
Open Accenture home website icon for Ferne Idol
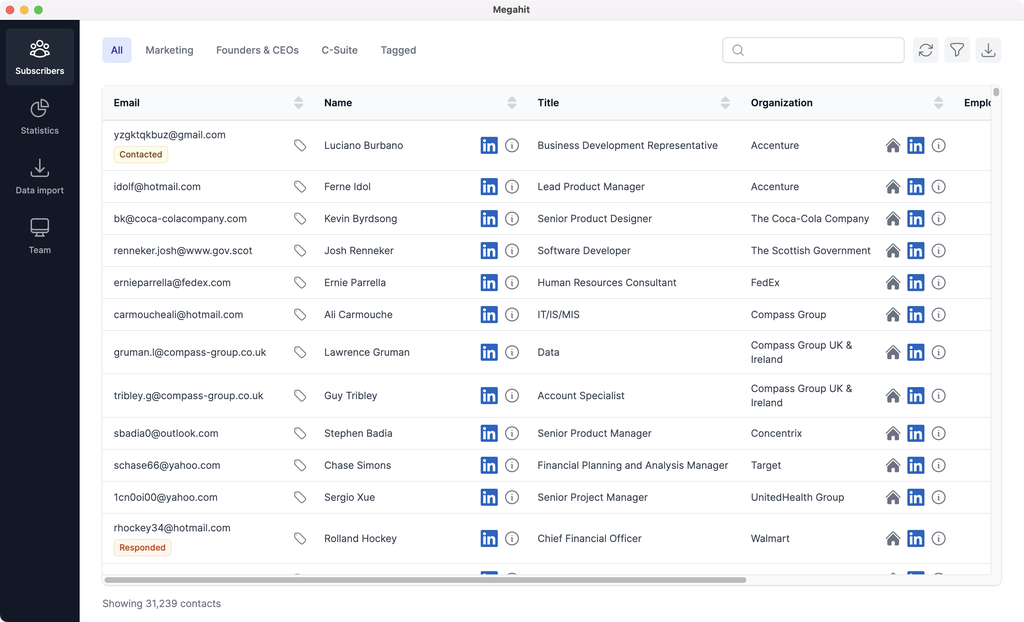point(893,187)
